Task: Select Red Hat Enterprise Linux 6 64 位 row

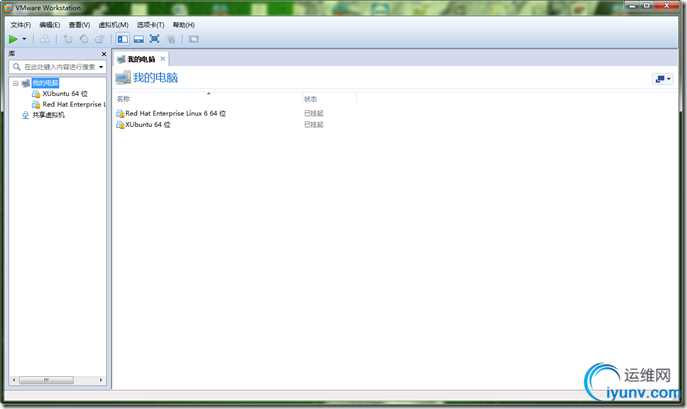Action: point(175,114)
